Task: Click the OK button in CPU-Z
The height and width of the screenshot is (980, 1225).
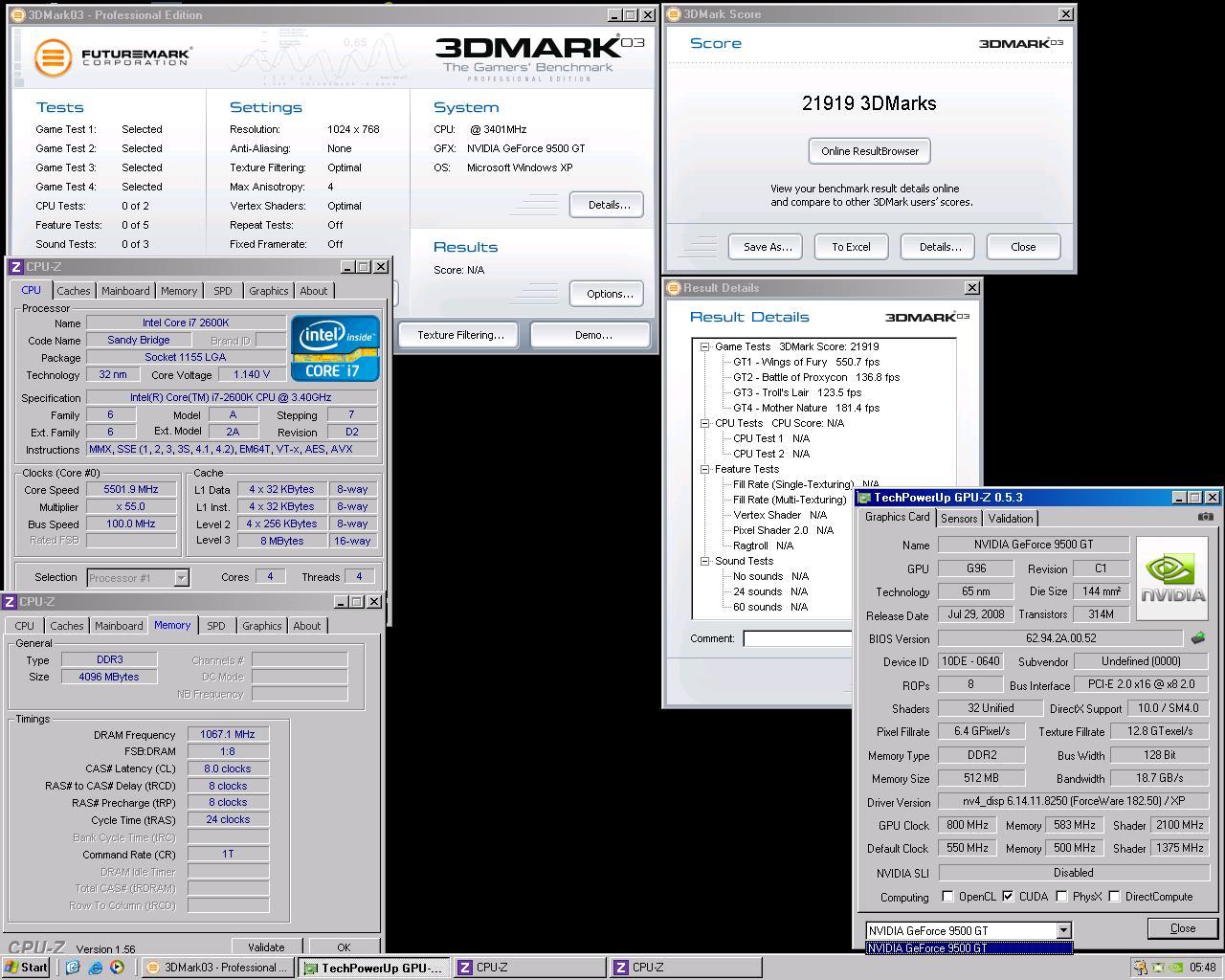Action: 344,947
